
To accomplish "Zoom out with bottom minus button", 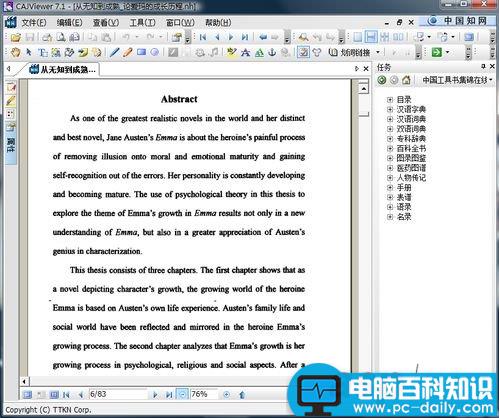I will point(182,395).
